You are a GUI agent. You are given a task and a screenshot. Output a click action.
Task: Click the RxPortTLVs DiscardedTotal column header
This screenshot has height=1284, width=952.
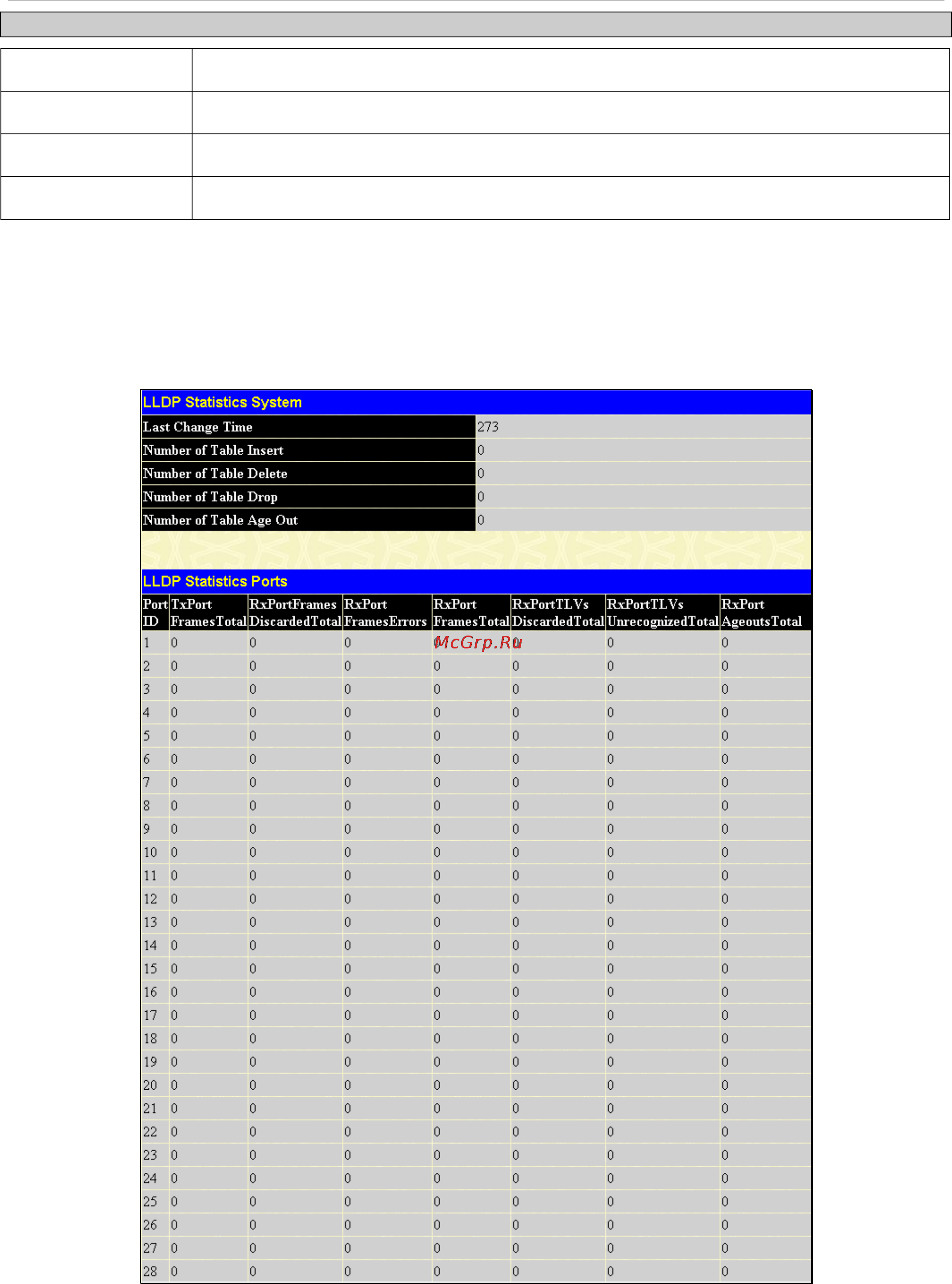[x=558, y=612]
